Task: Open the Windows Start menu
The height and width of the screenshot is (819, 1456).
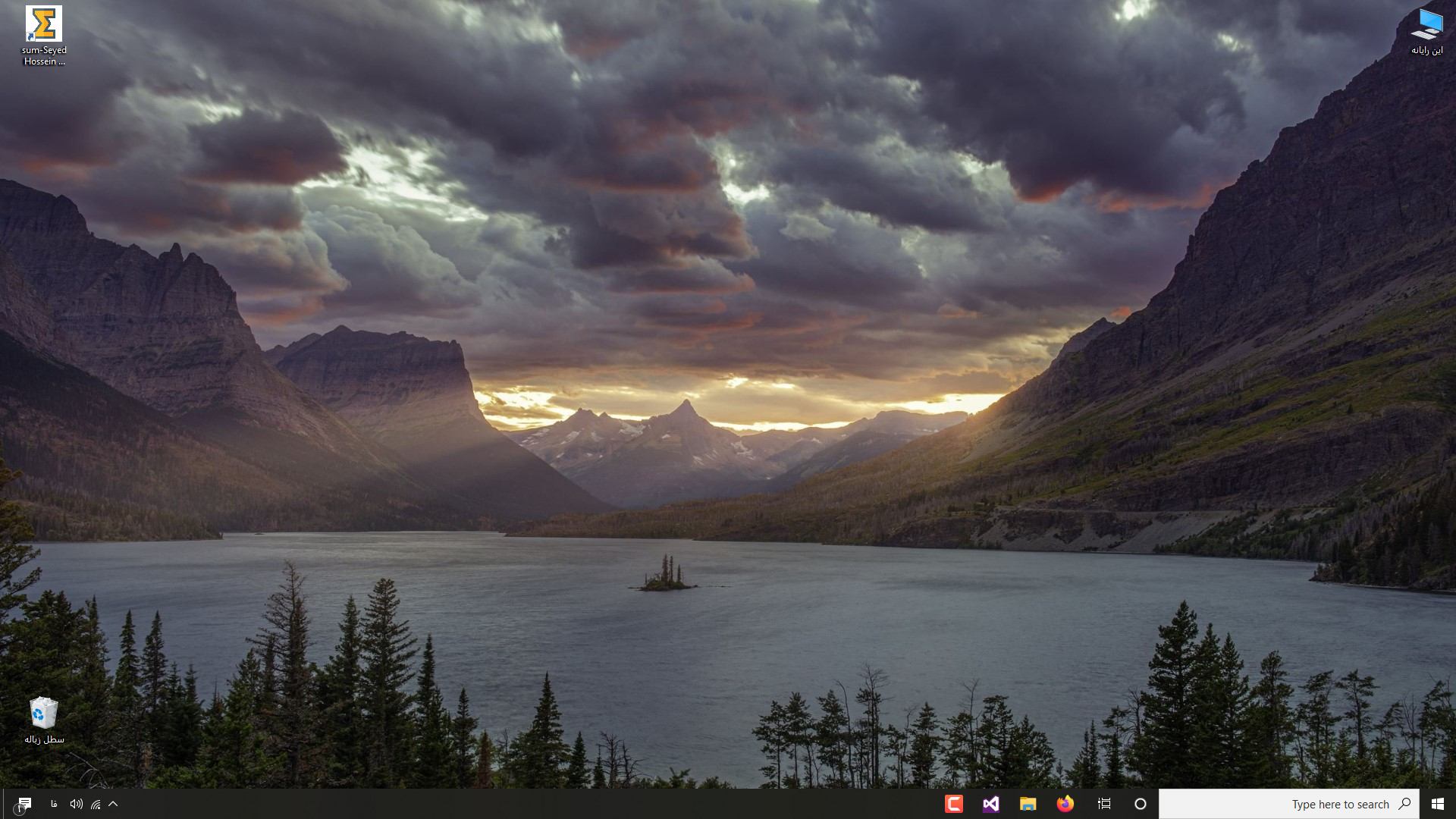Action: point(1437,804)
